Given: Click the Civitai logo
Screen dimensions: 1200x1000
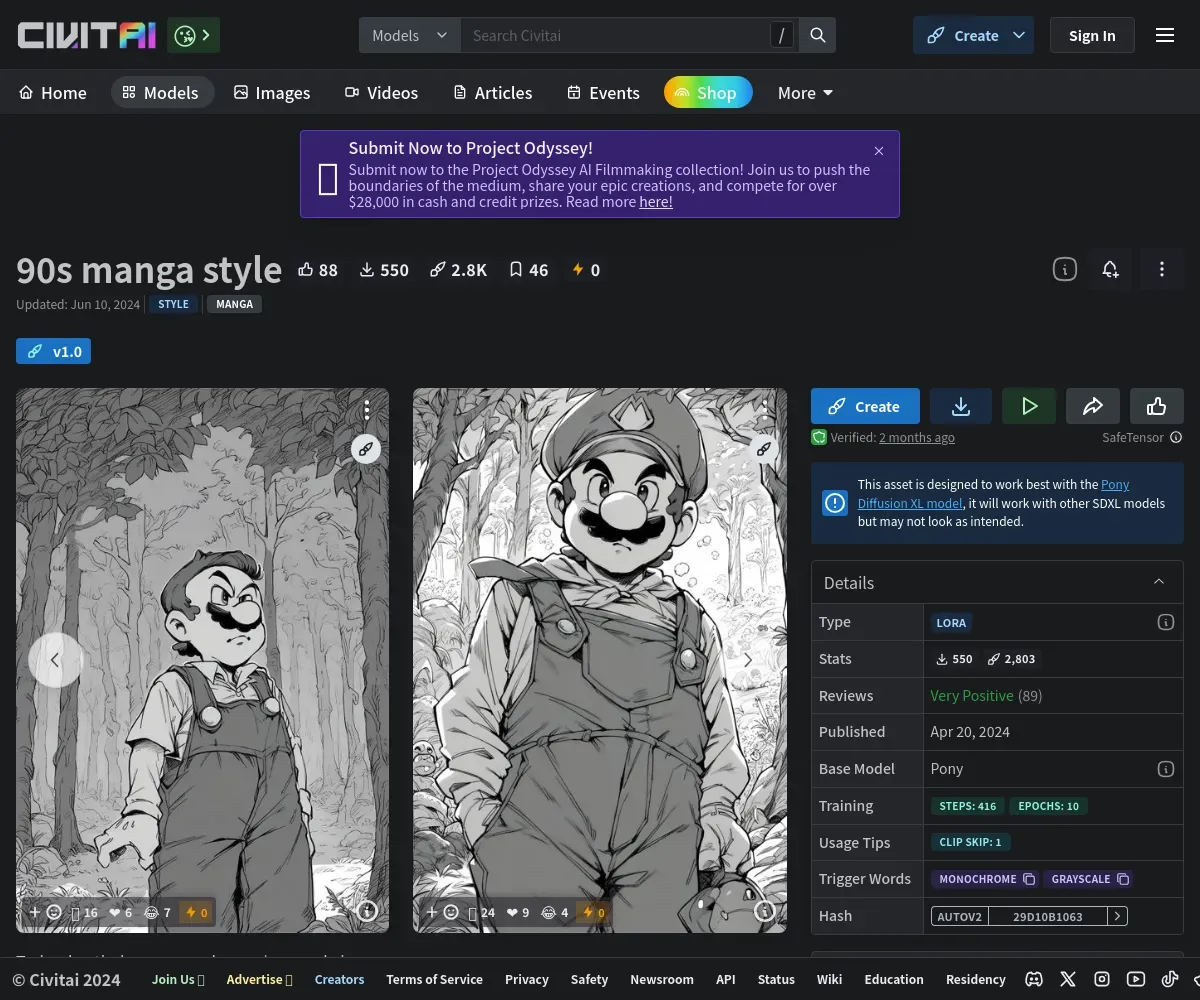Looking at the screenshot, I should [87, 36].
